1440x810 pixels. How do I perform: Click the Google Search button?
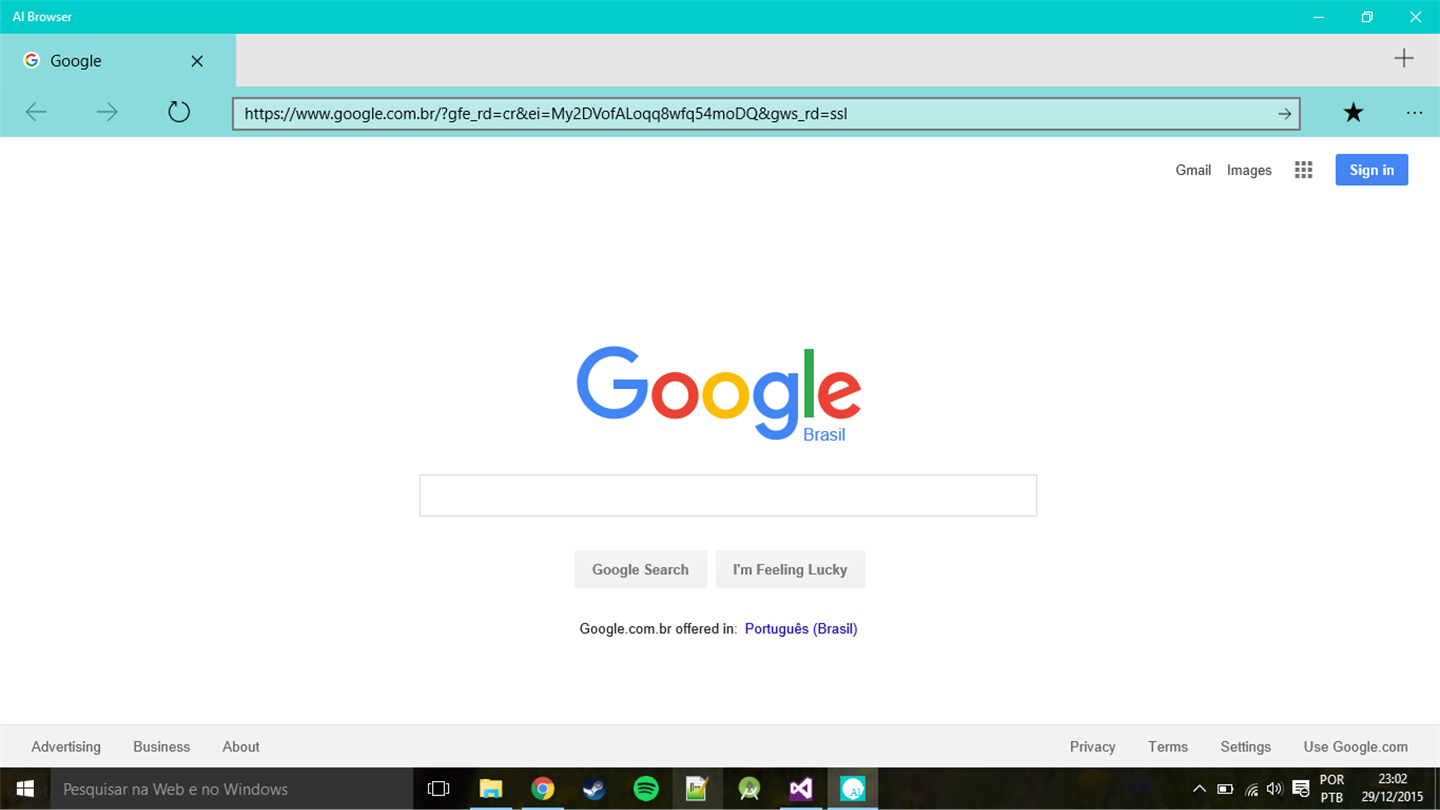[x=640, y=569]
